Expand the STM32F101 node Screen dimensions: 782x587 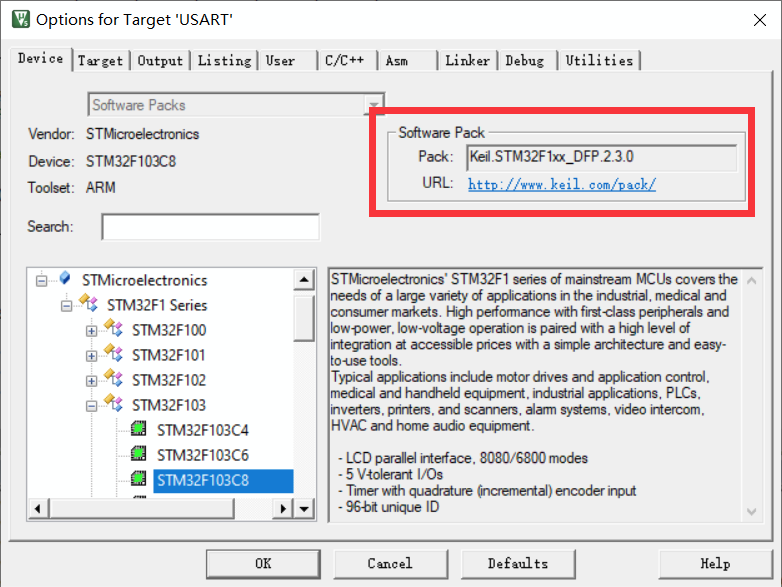coord(91,356)
